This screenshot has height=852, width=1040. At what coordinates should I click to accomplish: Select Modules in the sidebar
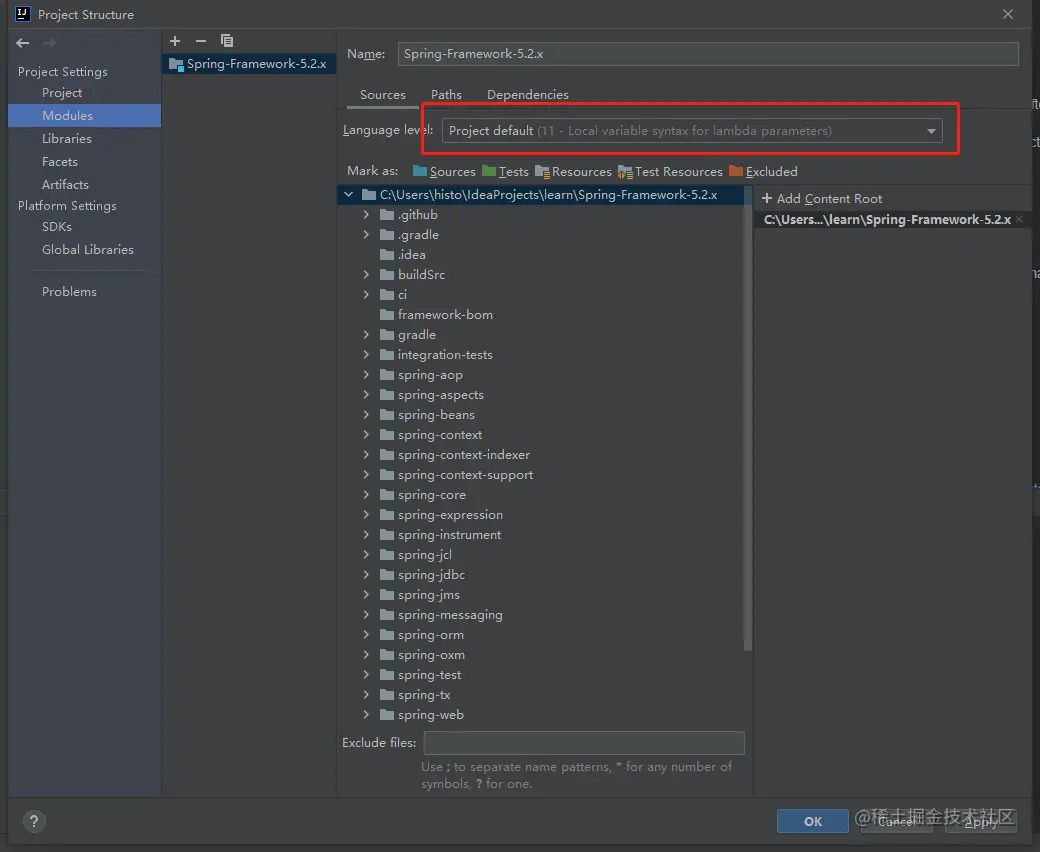click(x=84, y=115)
